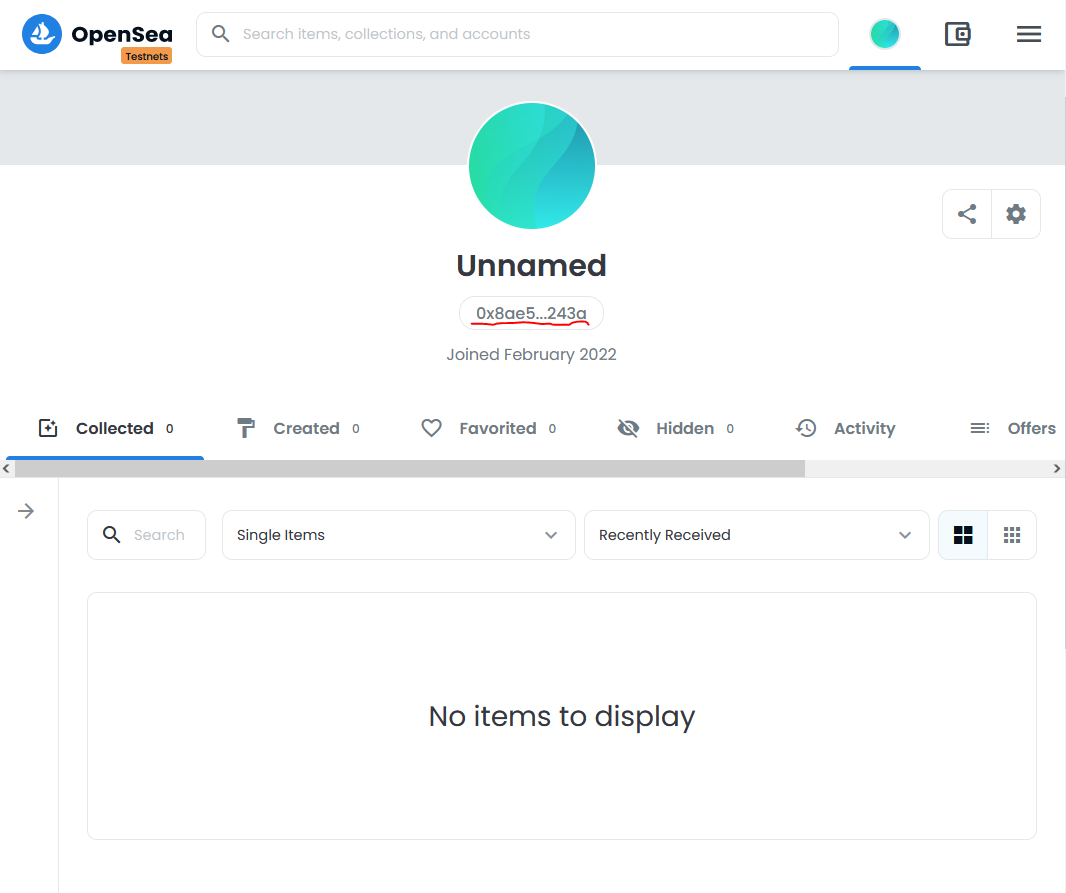This screenshot has height=893, width=1066.
Task: Show the Hidden items tab
Action: tap(675, 428)
